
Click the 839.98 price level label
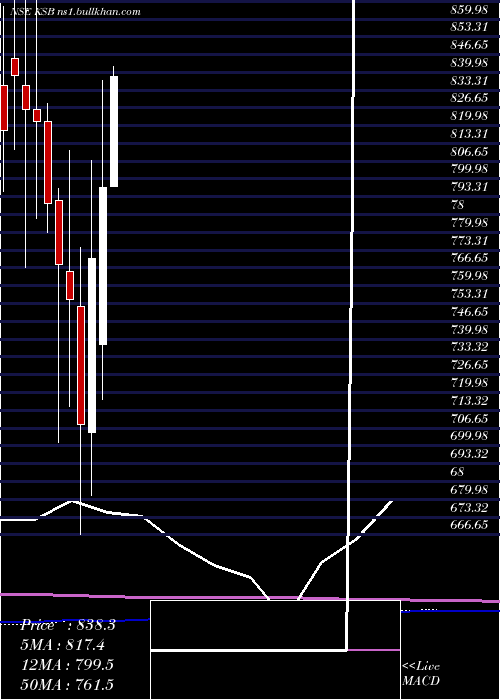[469, 62]
